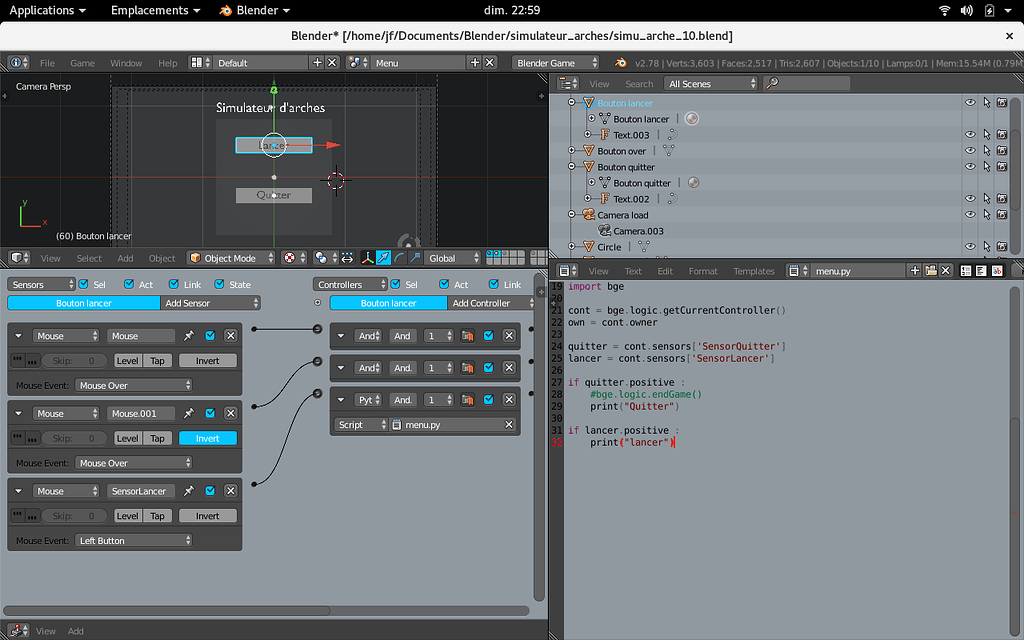
Task: Unlink the menu.py text datablock
Action: coord(946,271)
